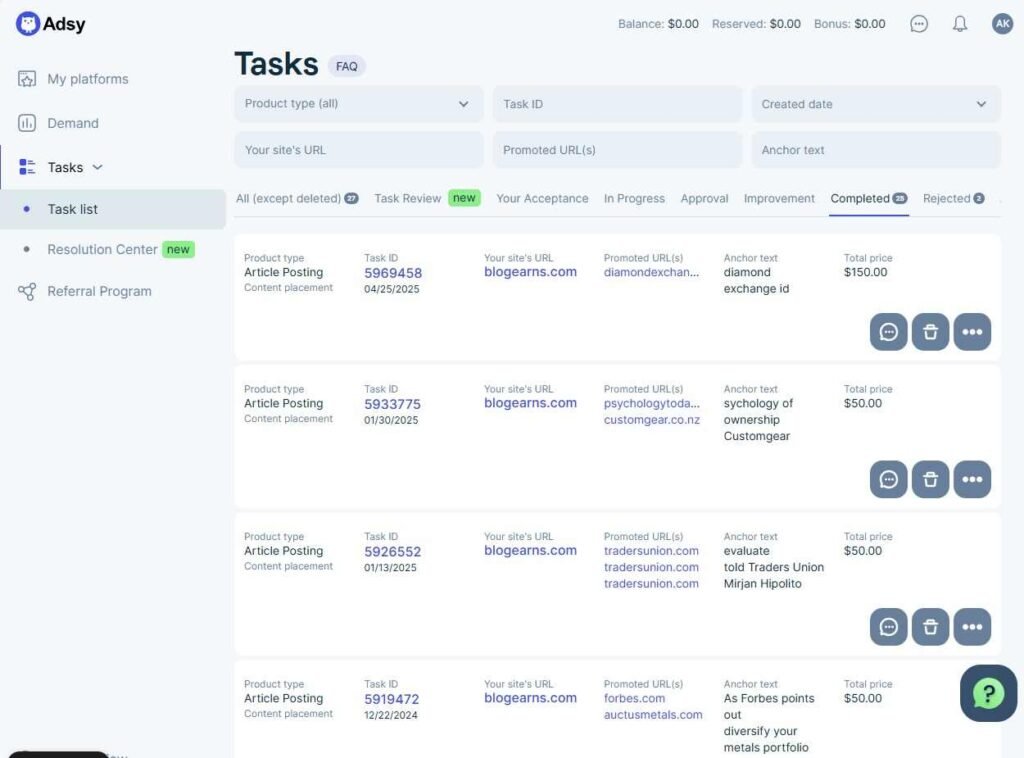This screenshot has width=1024, height=758.
Task: Go to Demand section
Action: click(72, 123)
